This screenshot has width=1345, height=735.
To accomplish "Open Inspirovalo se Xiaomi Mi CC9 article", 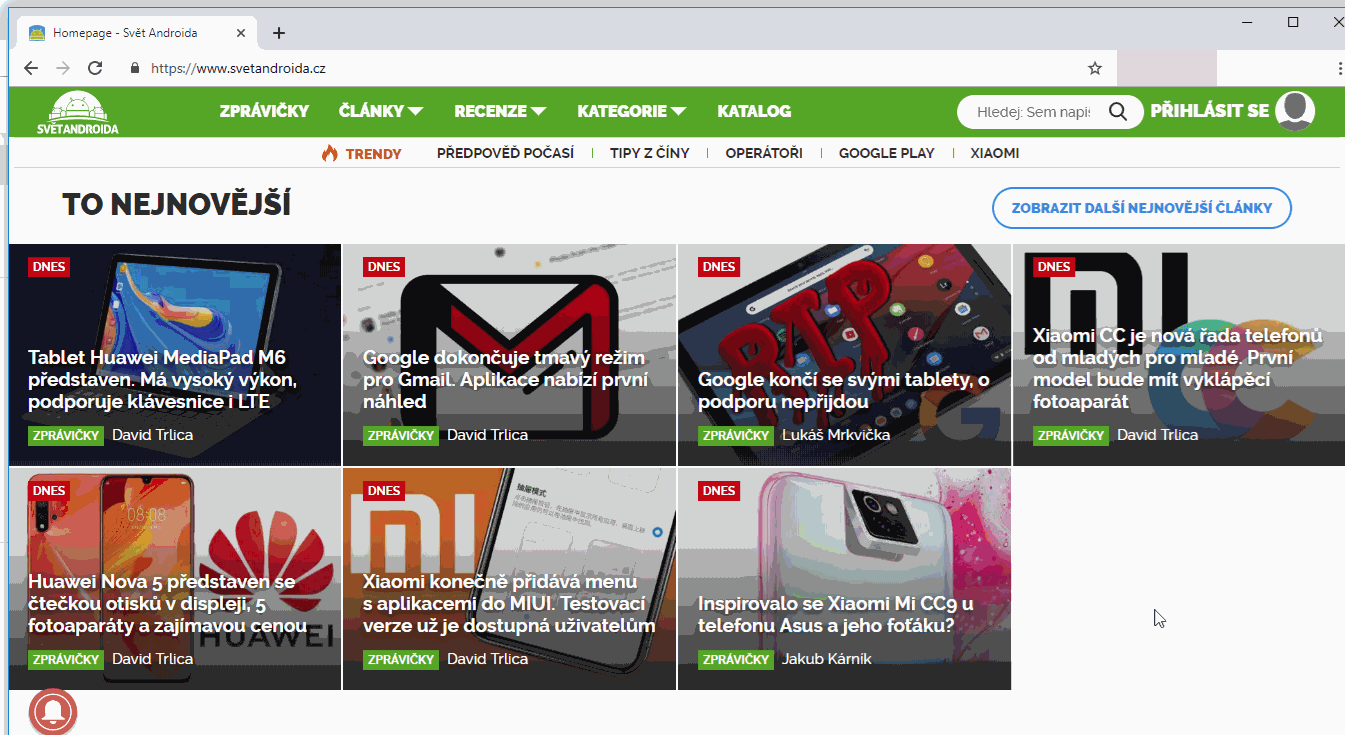I will point(835,614).
